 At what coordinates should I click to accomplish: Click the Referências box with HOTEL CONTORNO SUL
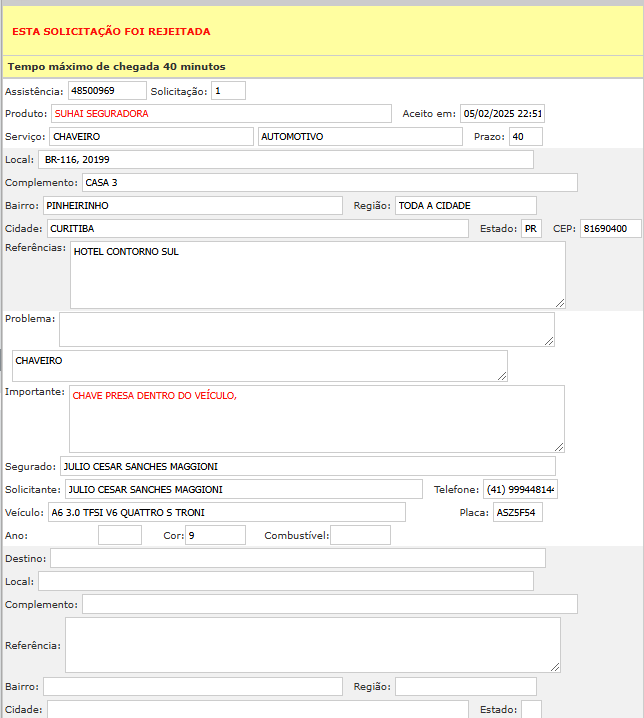click(x=317, y=275)
